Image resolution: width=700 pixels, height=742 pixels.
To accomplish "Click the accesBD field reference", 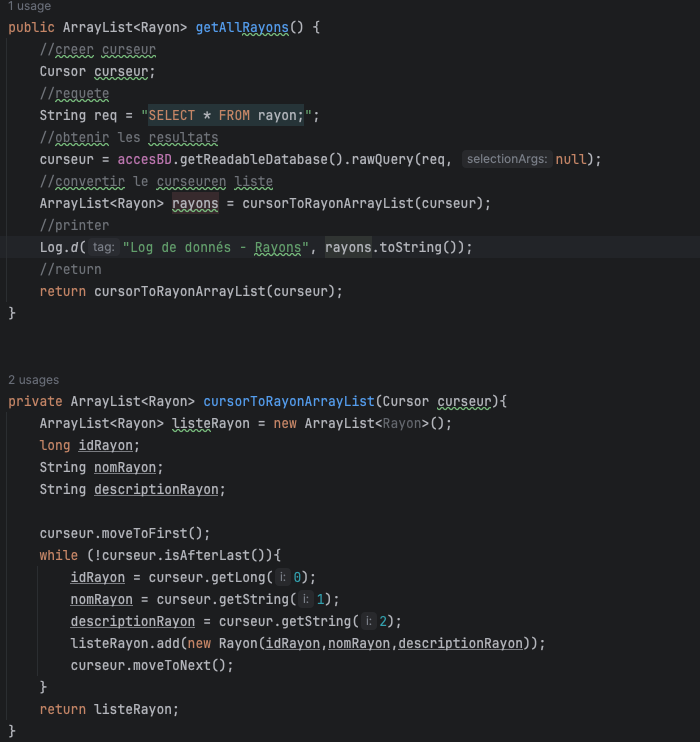I will (x=144, y=159).
